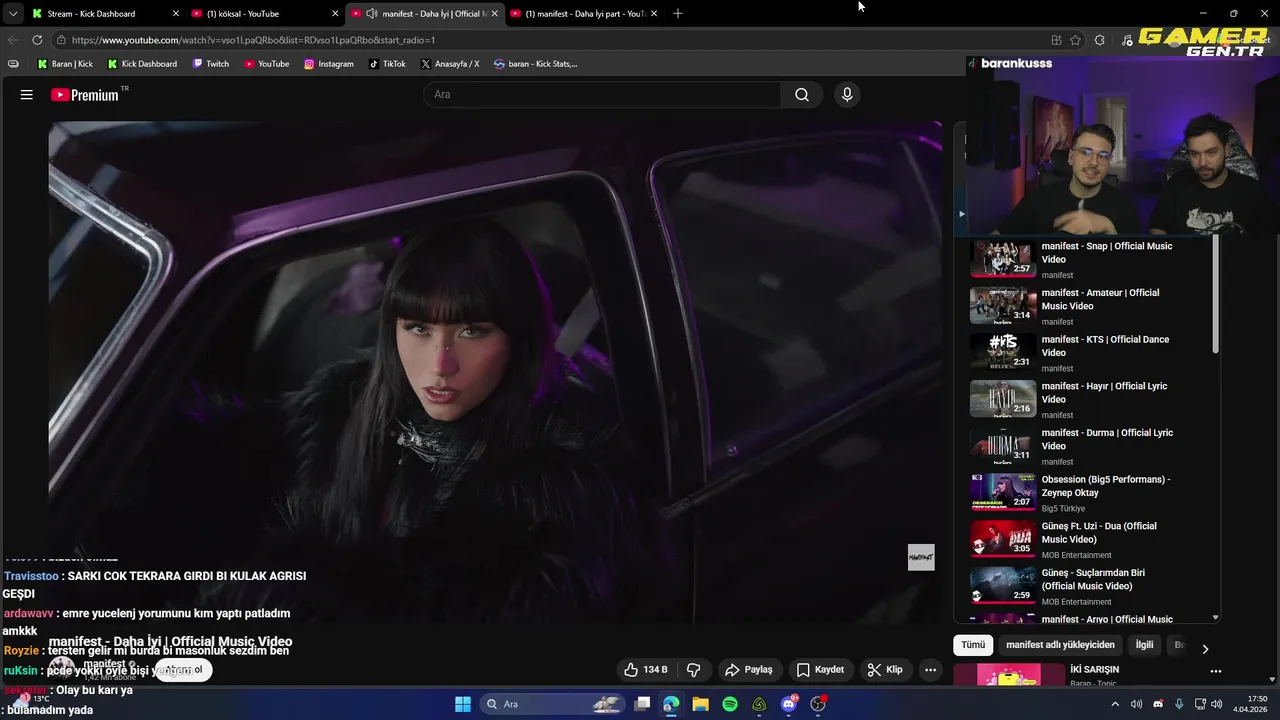Start voice search with the microphone icon

[847, 95]
